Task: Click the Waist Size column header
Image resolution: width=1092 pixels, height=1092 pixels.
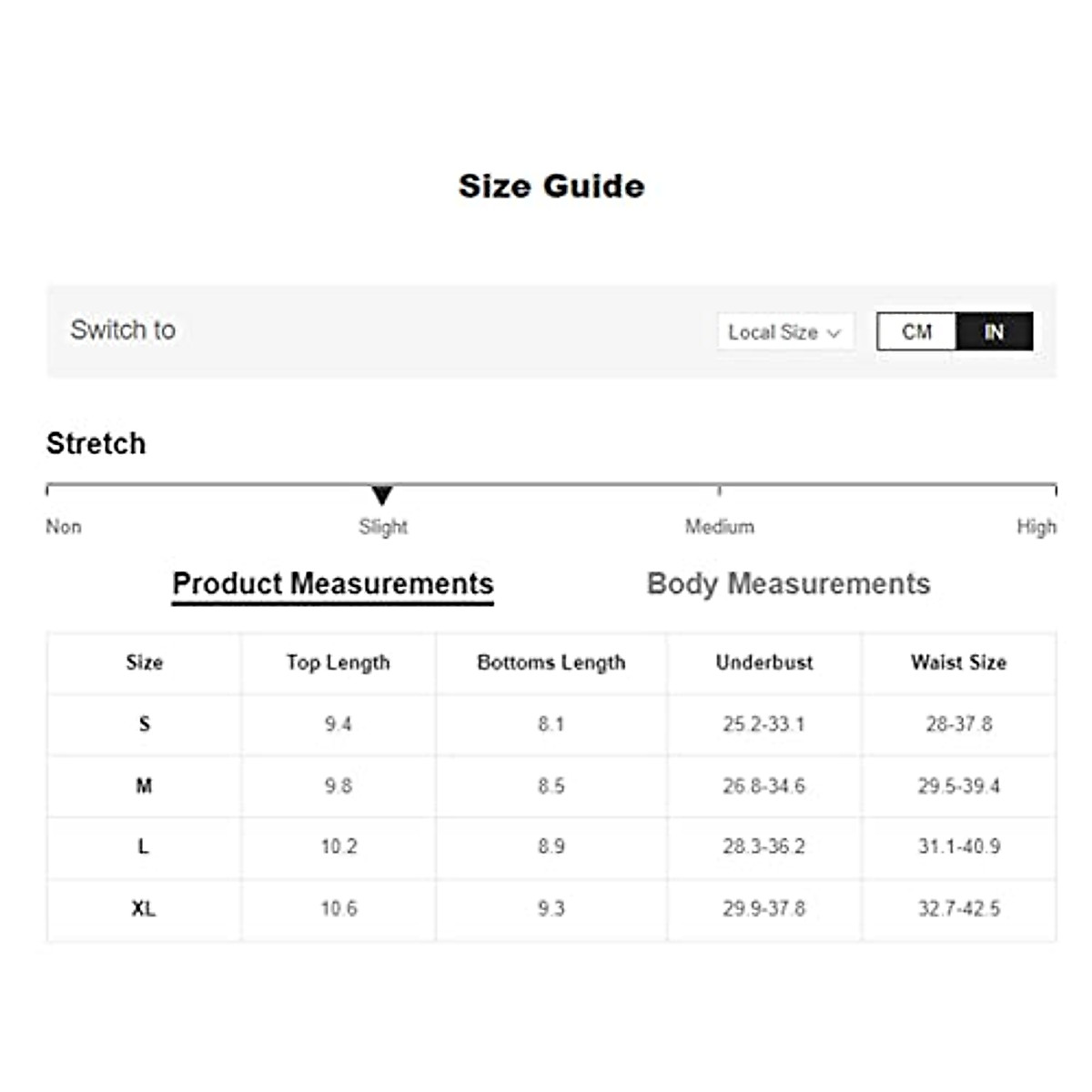Action: (958, 662)
